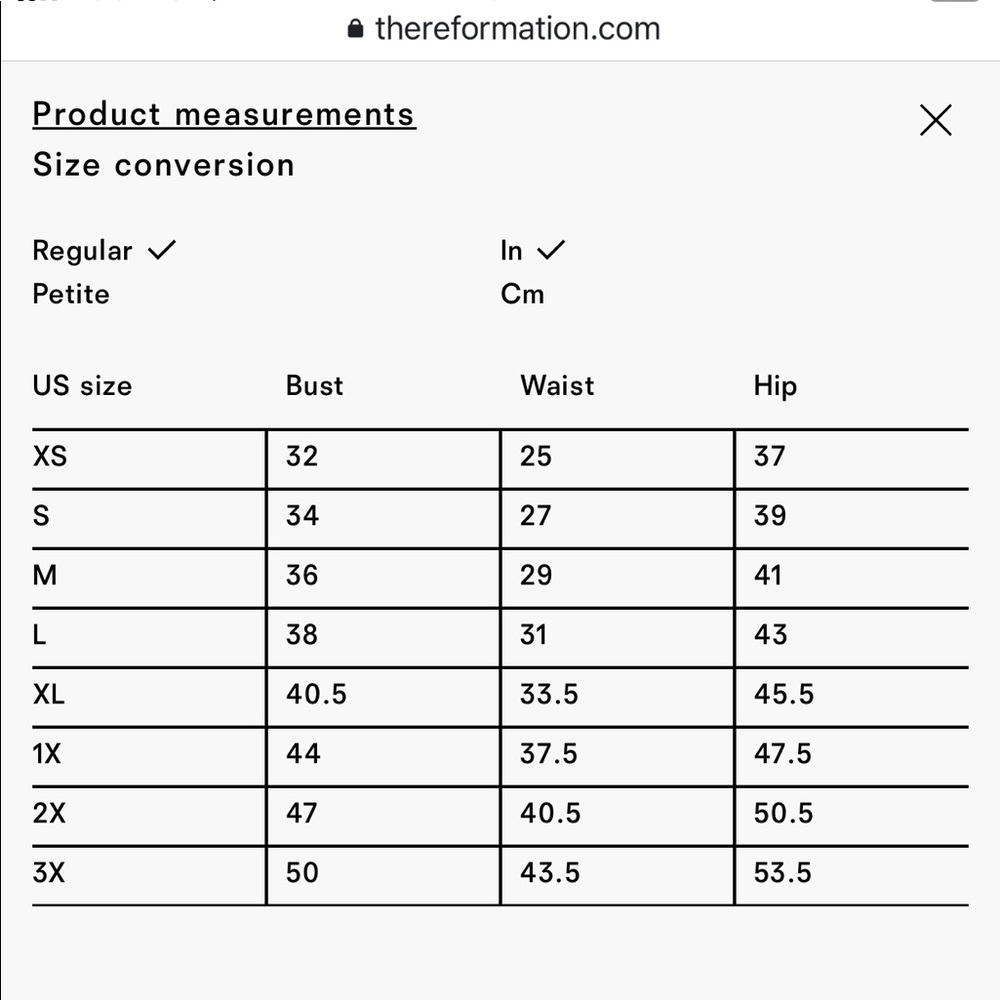
Task: Select the M size row label
Action: [x=45, y=575]
